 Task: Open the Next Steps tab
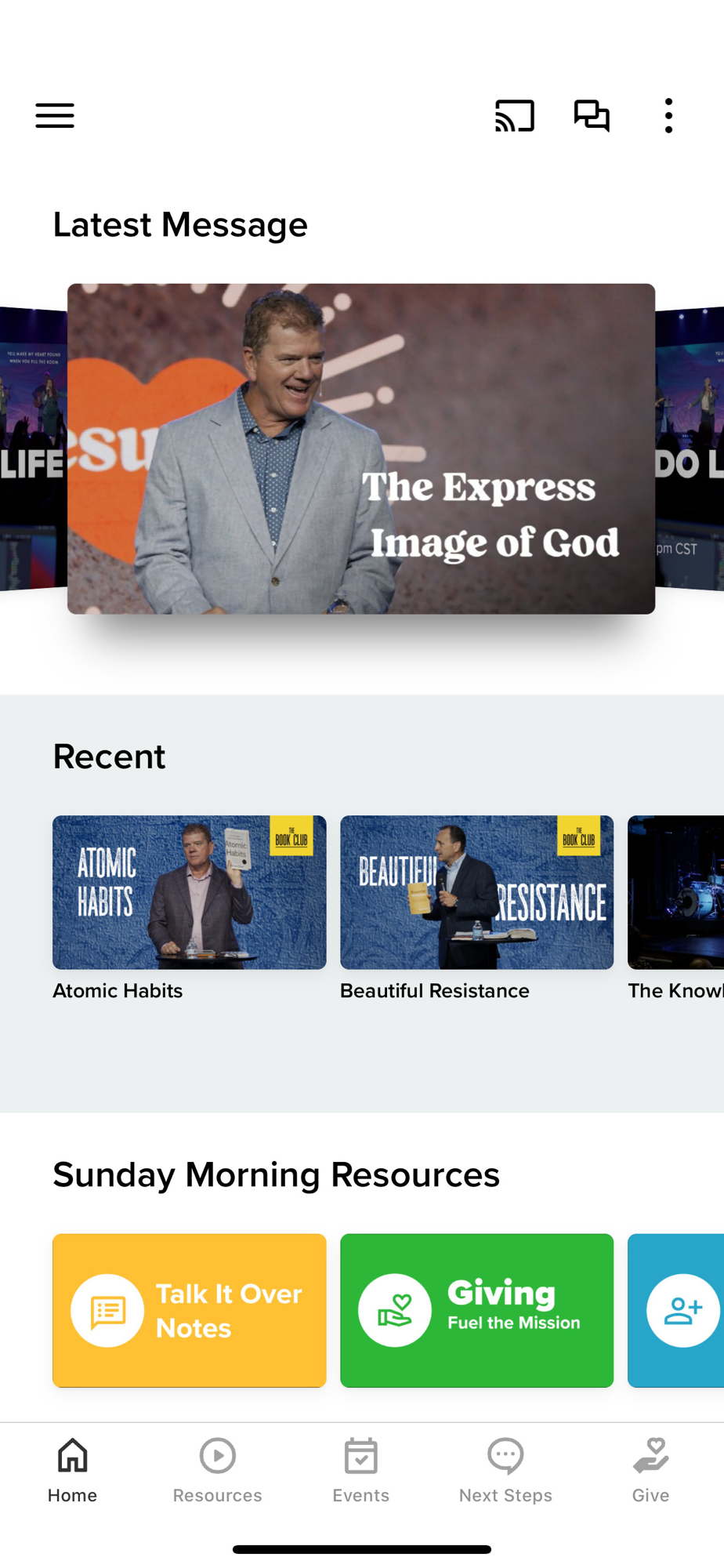tap(505, 1470)
